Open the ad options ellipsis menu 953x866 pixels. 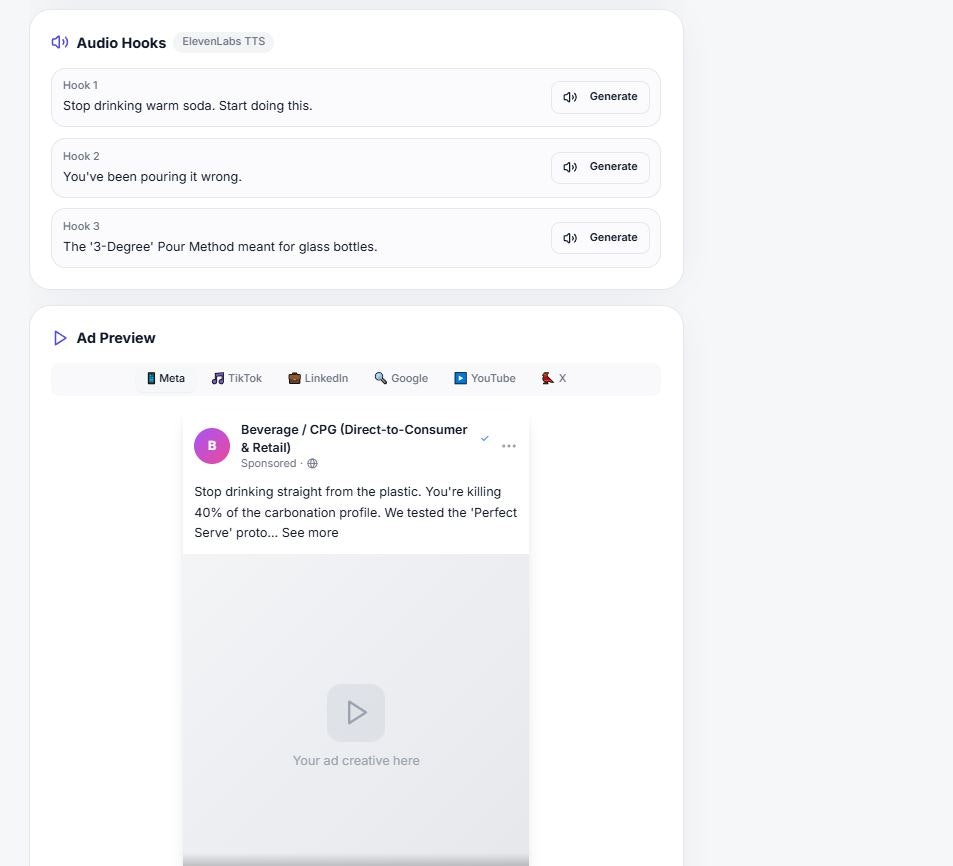(x=509, y=445)
